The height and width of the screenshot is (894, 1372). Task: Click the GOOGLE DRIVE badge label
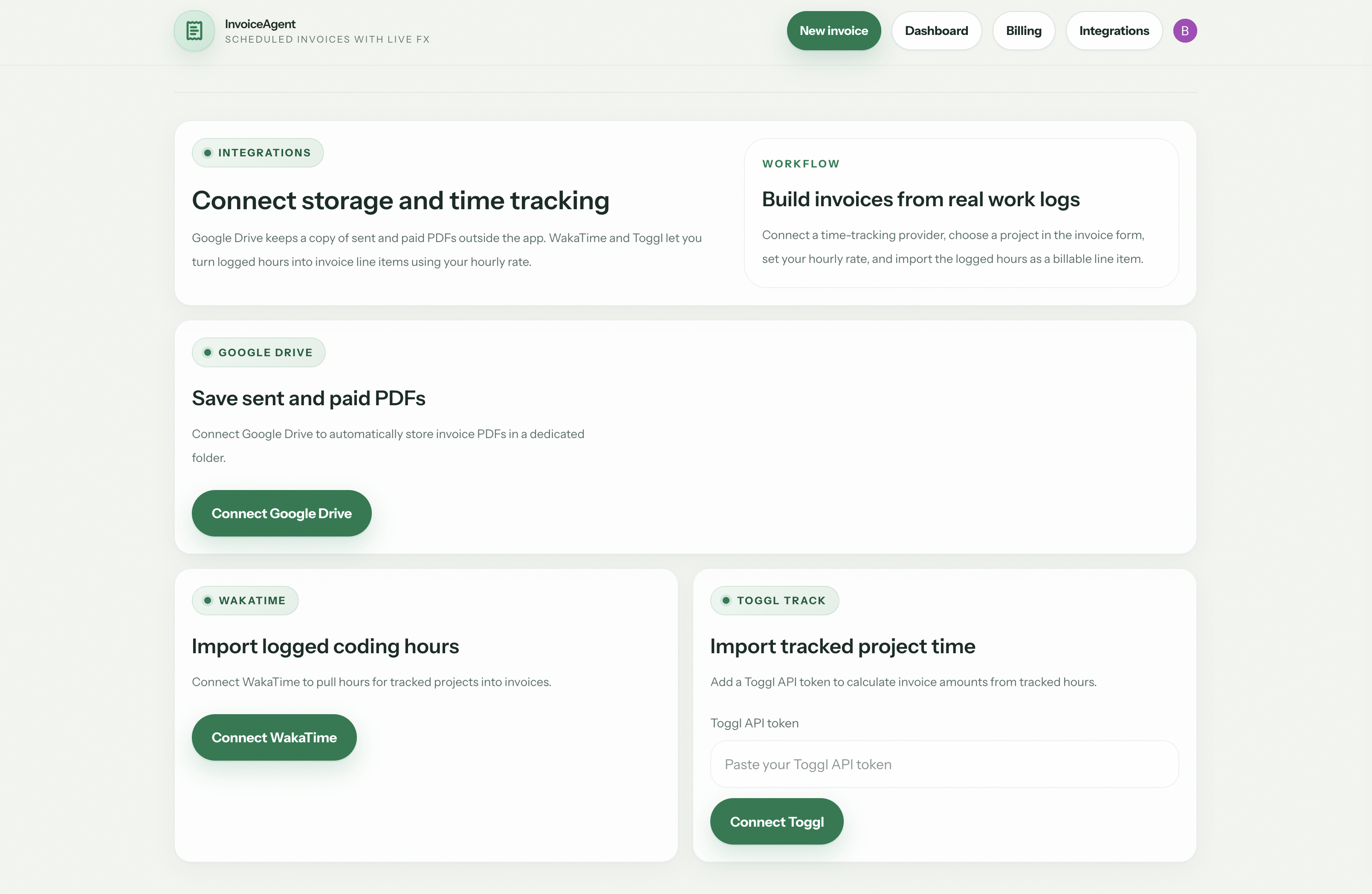[x=265, y=352]
